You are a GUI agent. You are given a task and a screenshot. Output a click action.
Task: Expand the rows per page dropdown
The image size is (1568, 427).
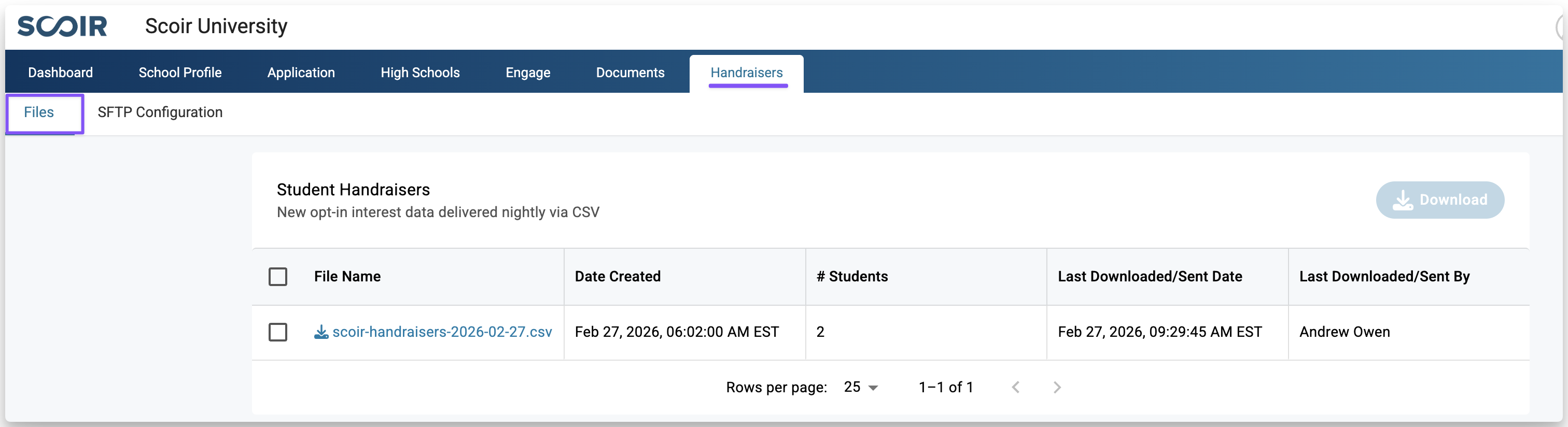point(861,388)
